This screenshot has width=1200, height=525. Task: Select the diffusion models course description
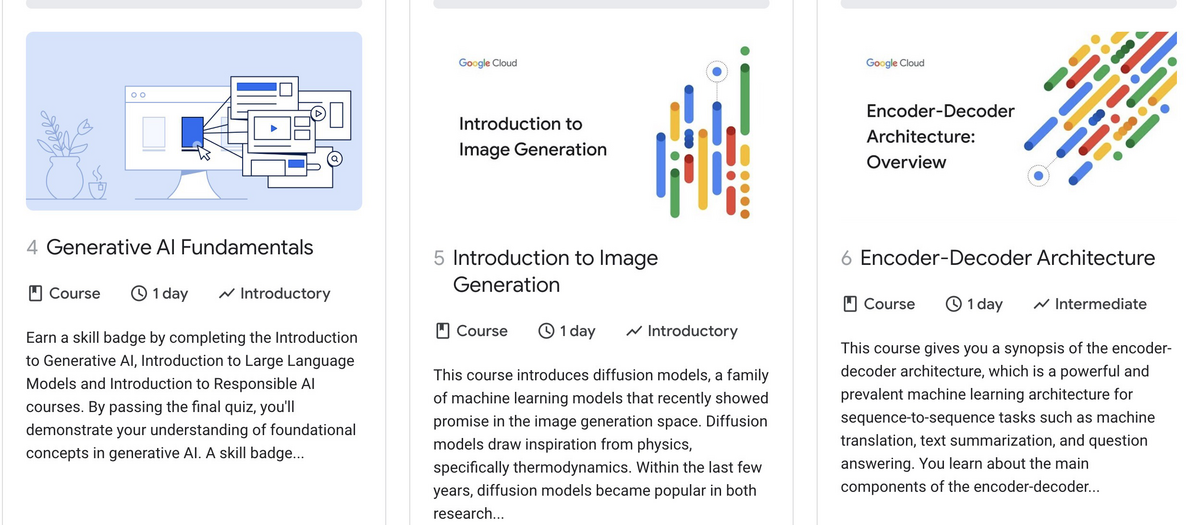601,444
